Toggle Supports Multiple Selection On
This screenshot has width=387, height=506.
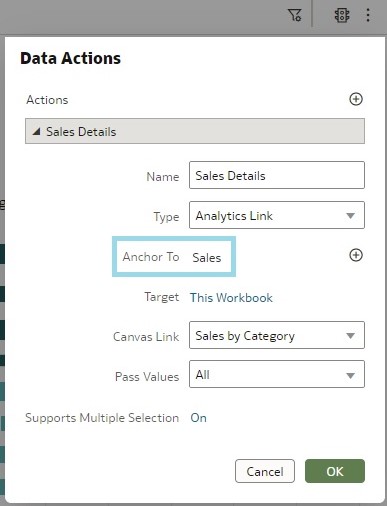click(x=198, y=418)
